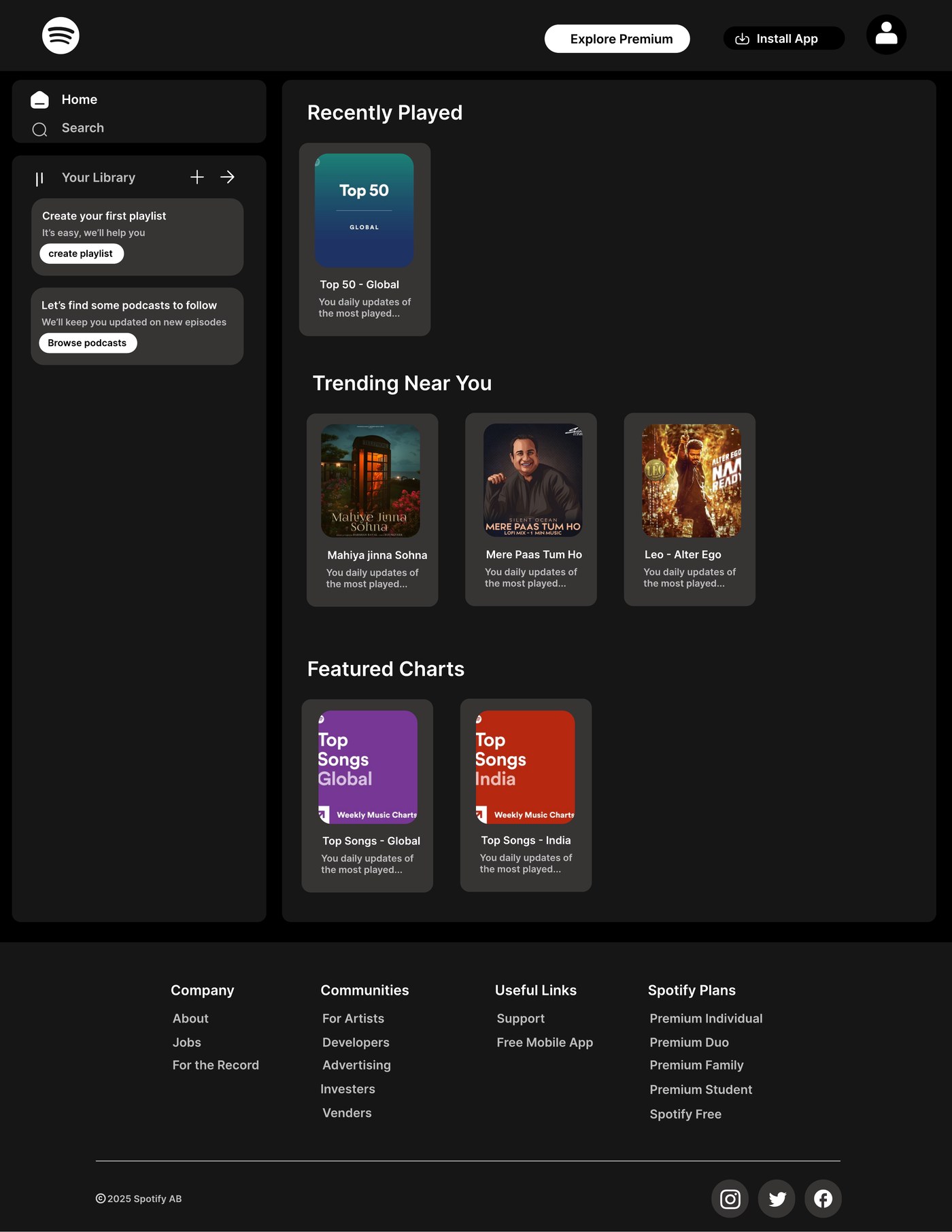Open Premium Family plan link
Image resolution: width=952 pixels, height=1232 pixels.
pos(696,1065)
